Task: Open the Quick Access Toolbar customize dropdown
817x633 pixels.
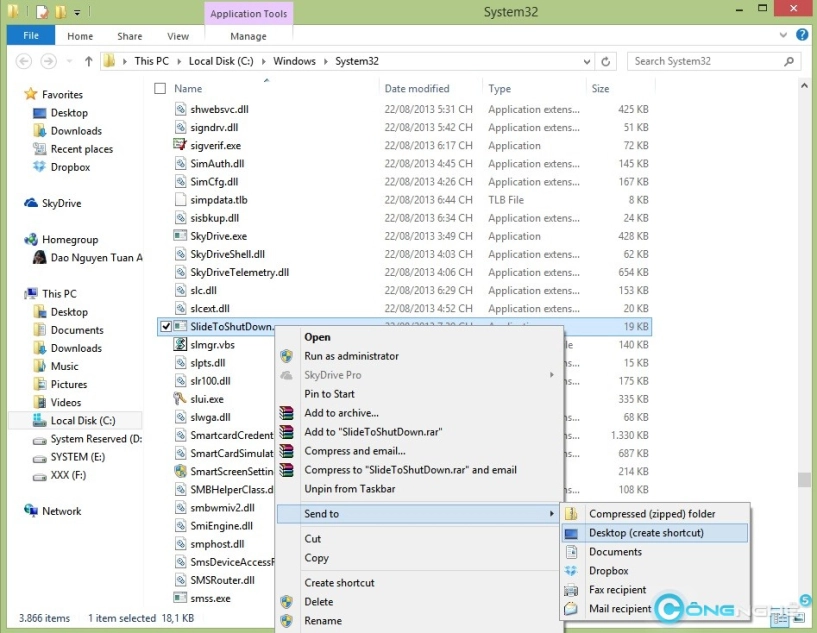Action: (77, 11)
